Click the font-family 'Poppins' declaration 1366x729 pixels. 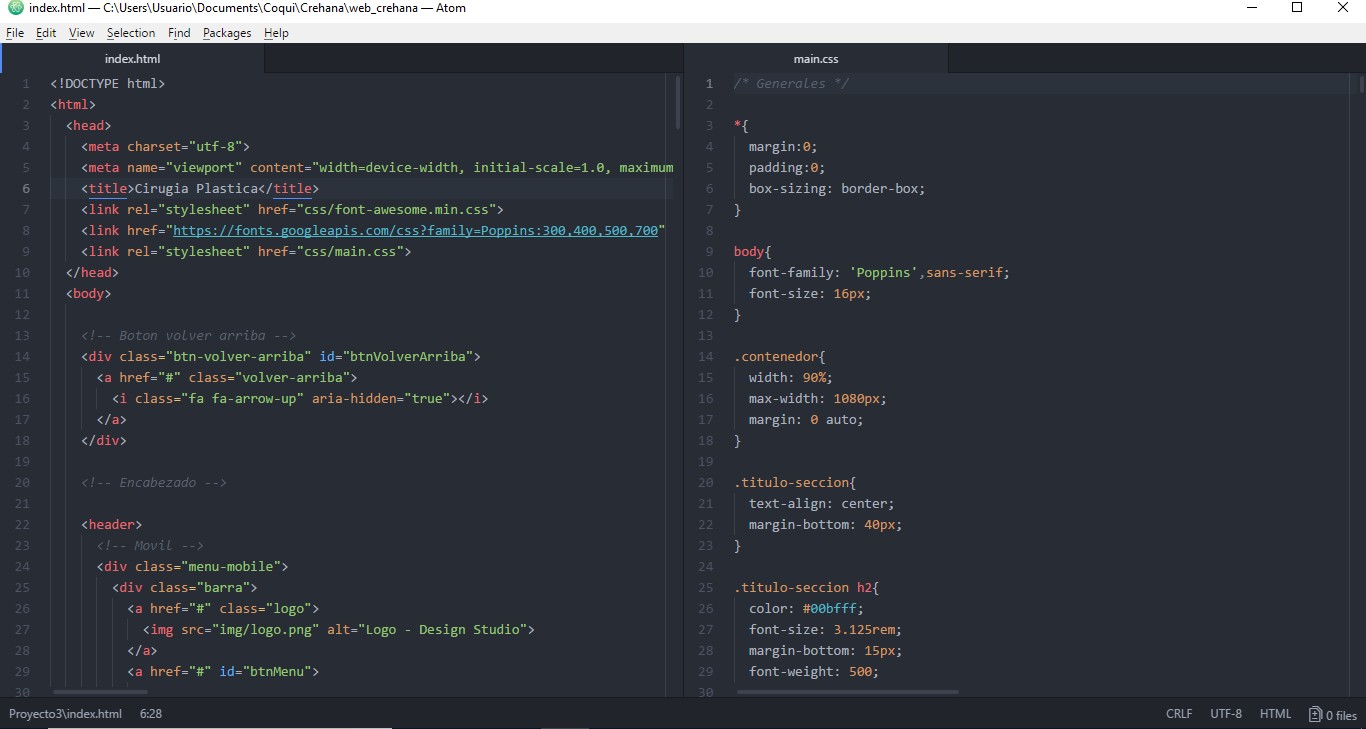coord(879,273)
